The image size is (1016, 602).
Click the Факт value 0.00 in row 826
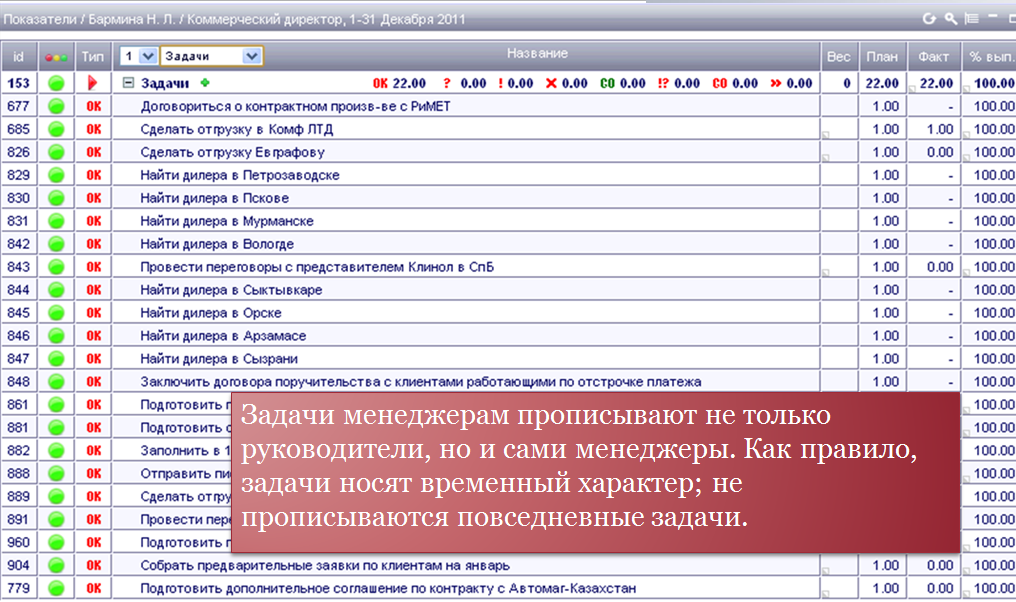(x=940, y=152)
